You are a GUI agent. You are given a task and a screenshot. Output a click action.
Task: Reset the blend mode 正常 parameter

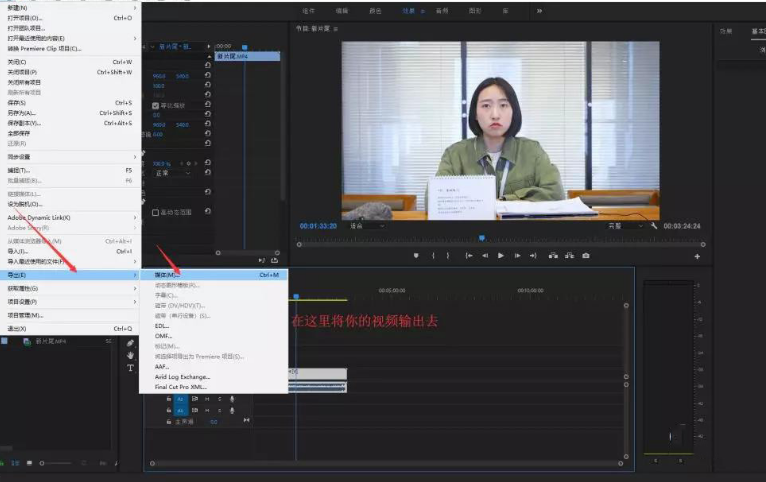[x=208, y=172]
